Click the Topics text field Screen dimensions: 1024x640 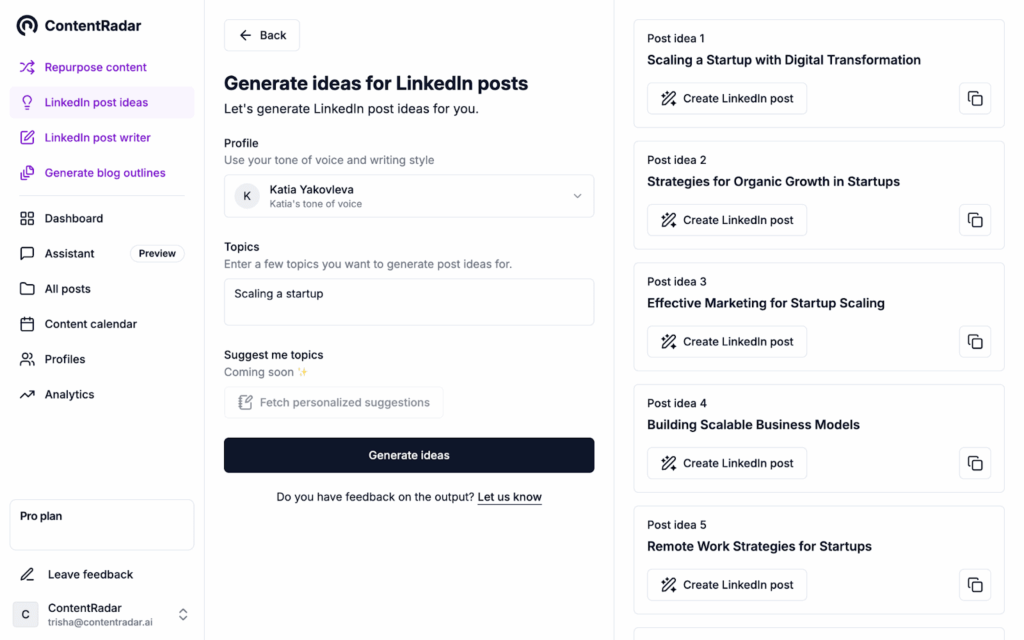tap(408, 301)
